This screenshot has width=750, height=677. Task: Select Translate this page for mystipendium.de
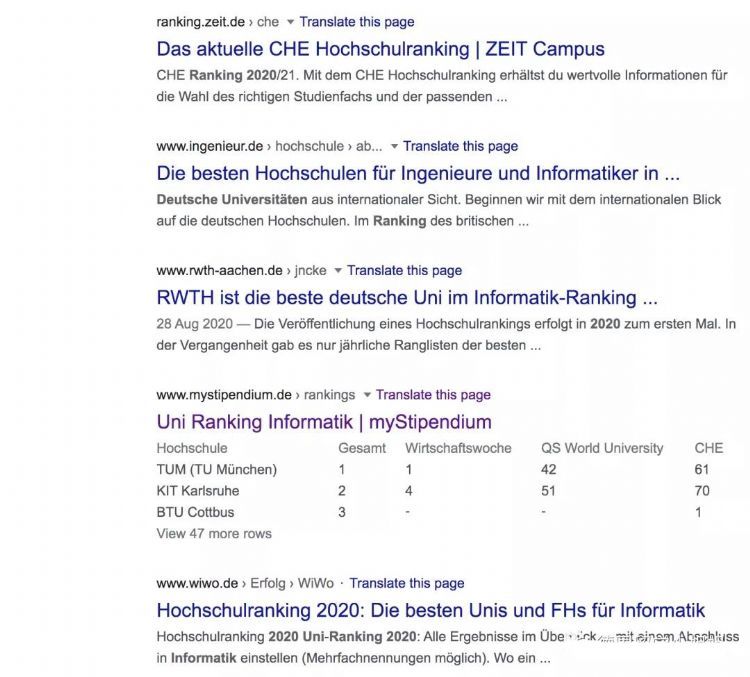[x=434, y=395]
